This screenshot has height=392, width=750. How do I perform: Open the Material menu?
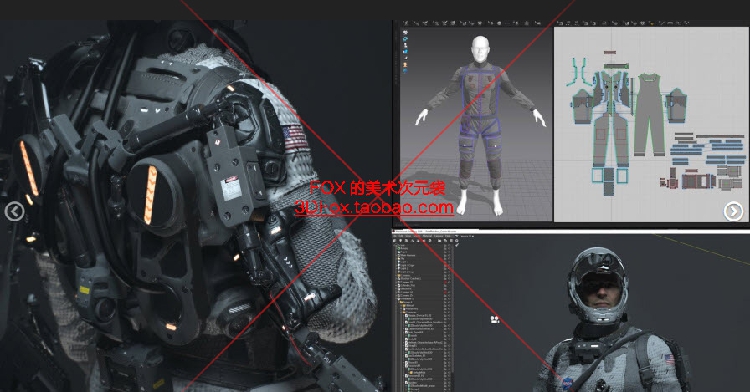pos(427,236)
